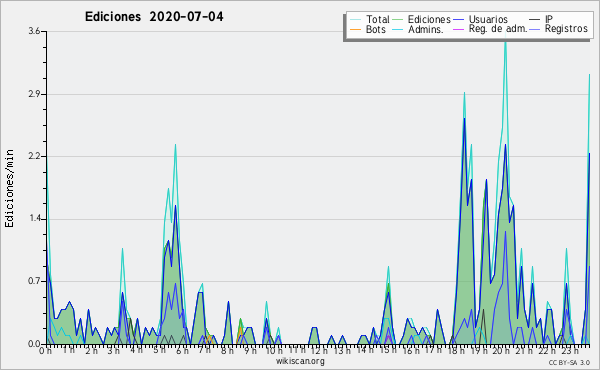Click the chart title 'Ediciones 2020-07-04'

pos(154,17)
